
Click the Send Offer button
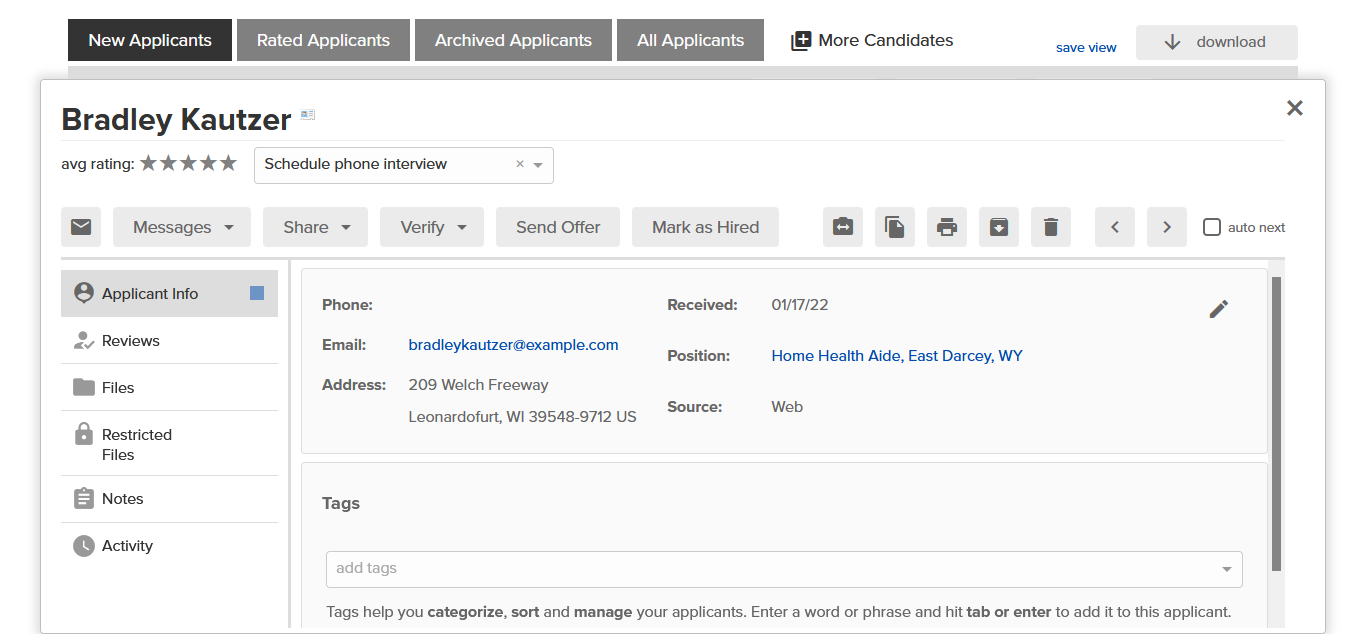(558, 227)
